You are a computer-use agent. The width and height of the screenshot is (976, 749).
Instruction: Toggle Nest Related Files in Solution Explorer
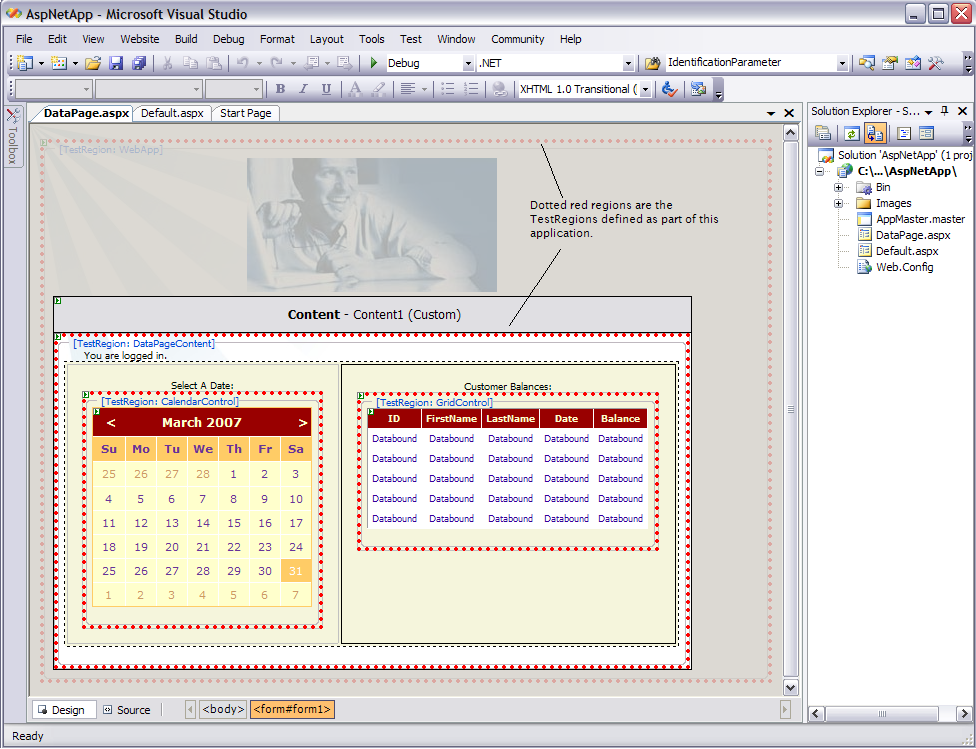click(x=875, y=133)
